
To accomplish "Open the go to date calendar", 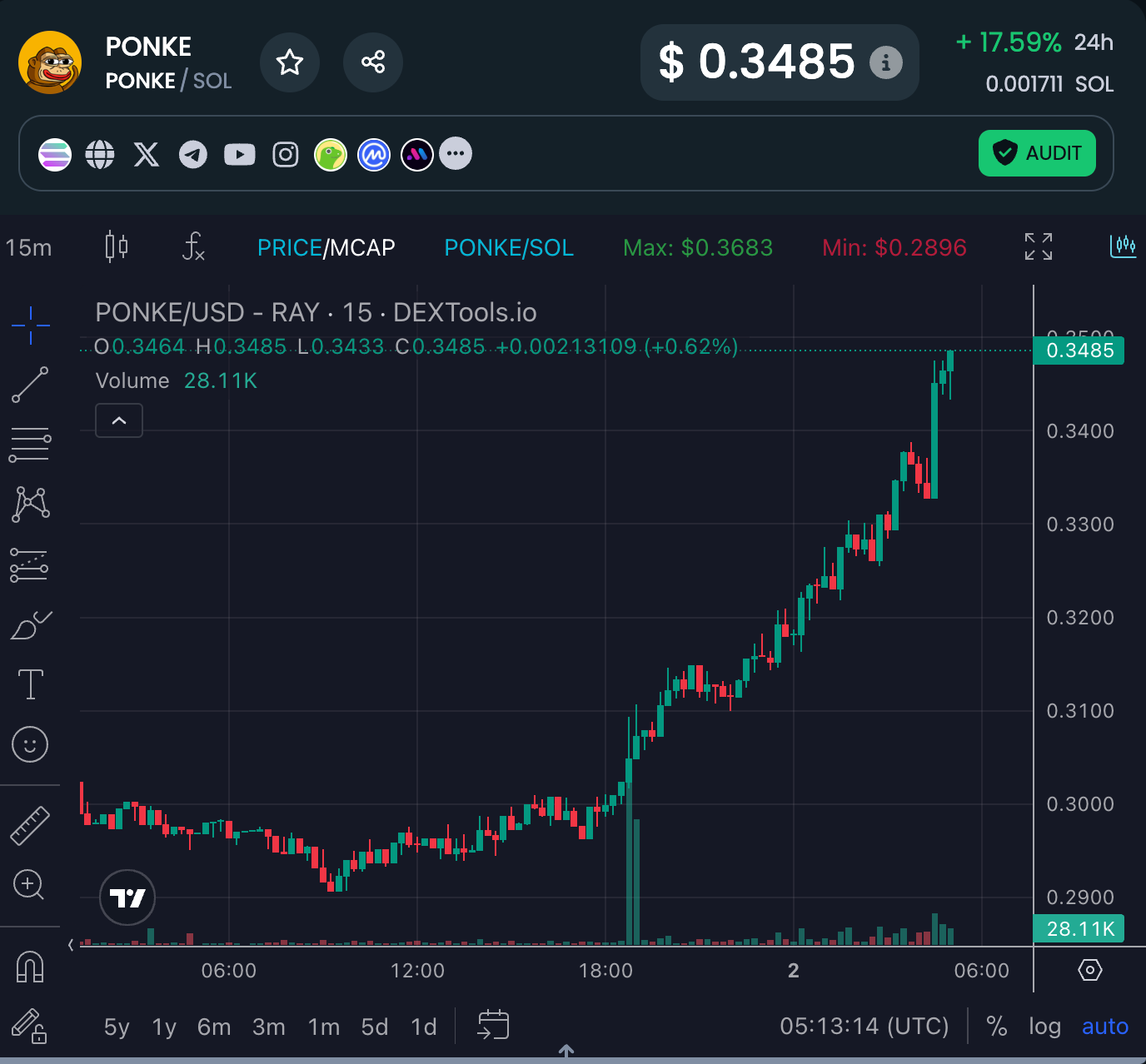I will [x=493, y=1025].
